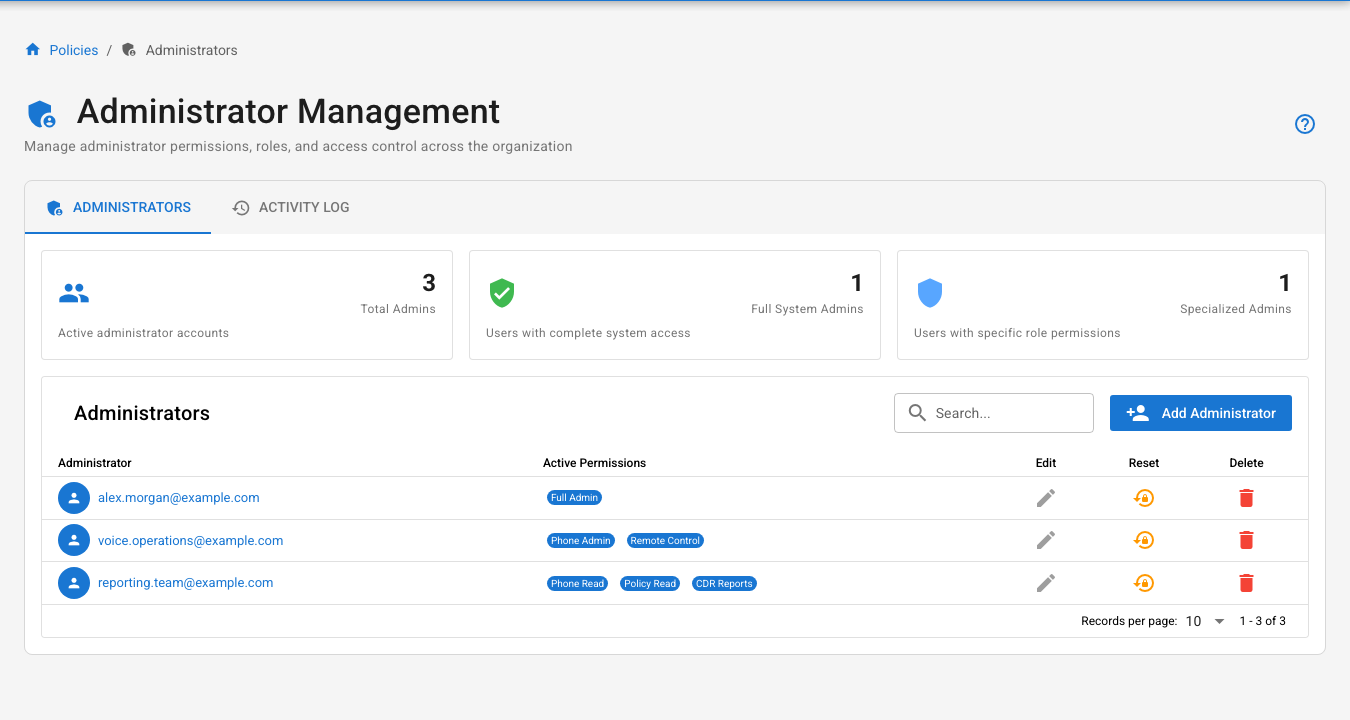The height and width of the screenshot is (720, 1350).
Task: Click the Policy Read permission chip
Action: point(650,583)
